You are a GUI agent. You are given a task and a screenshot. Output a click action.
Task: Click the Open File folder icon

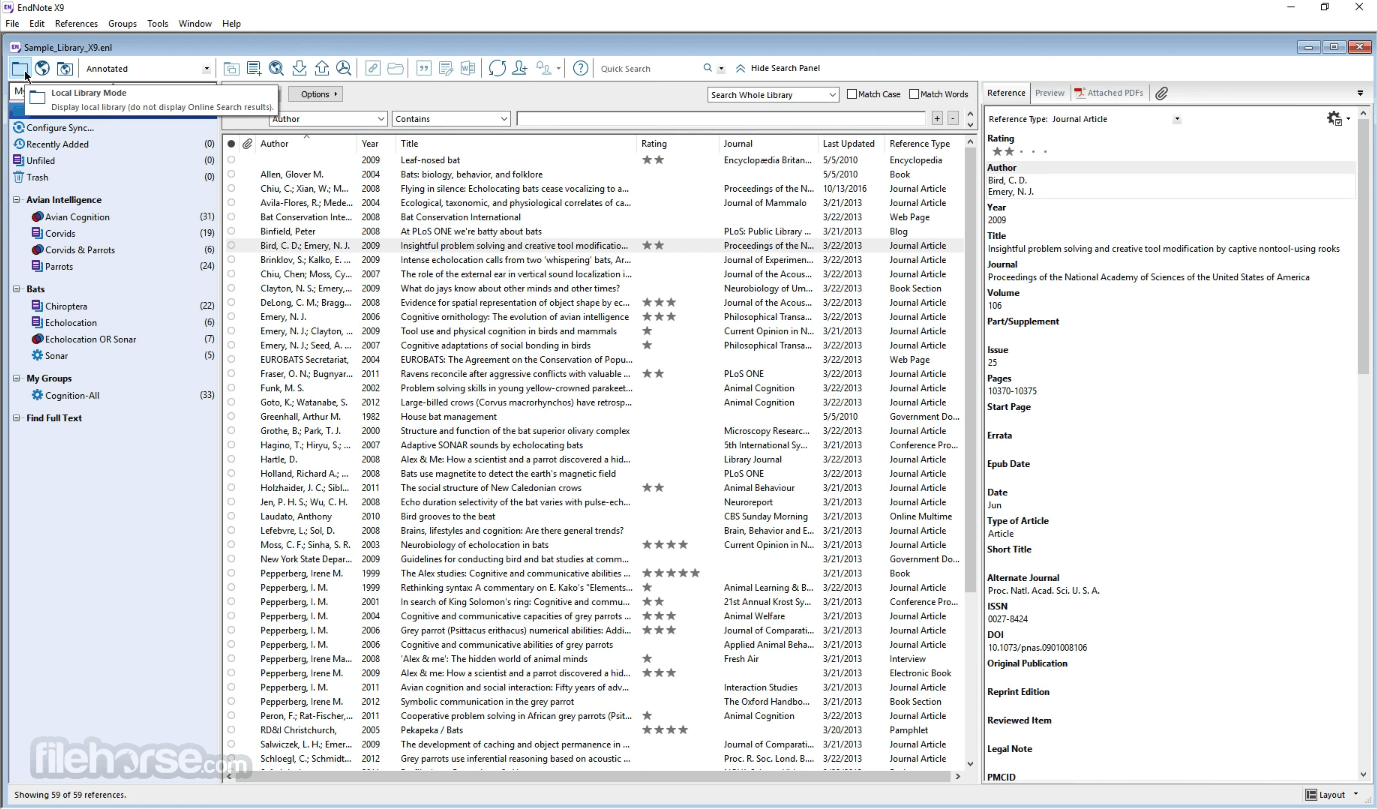396,68
